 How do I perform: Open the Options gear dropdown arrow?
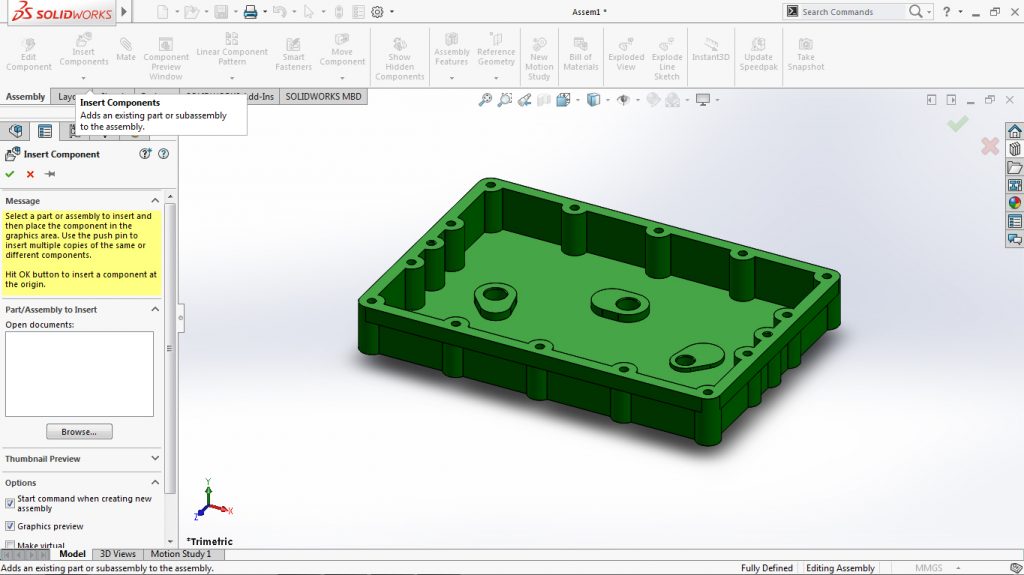click(392, 12)
